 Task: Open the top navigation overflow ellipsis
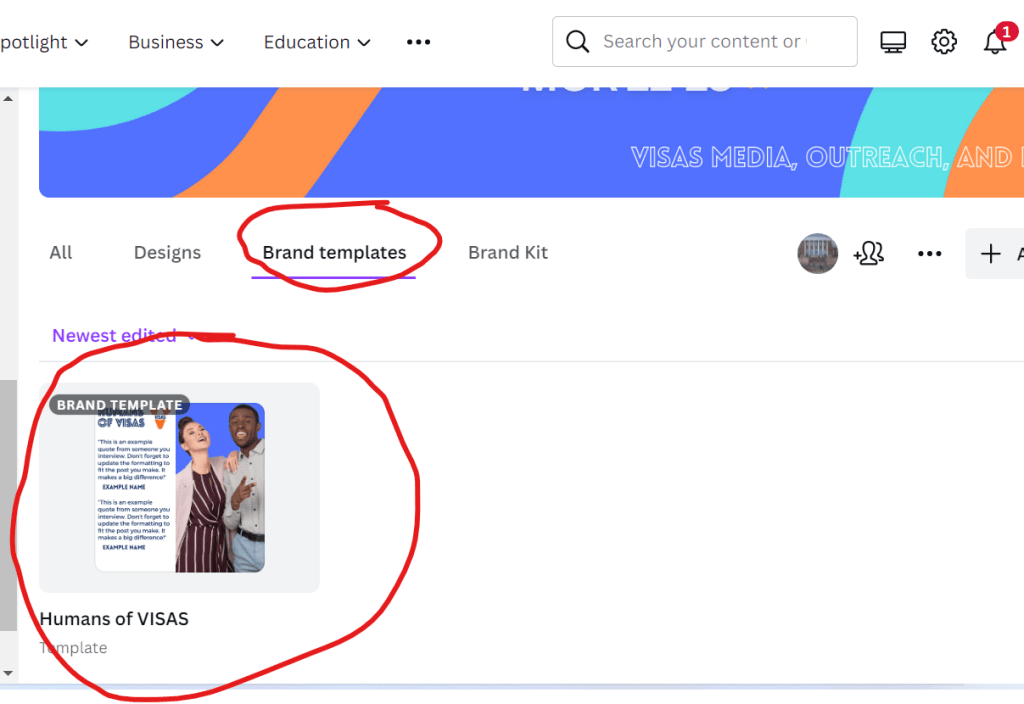point(418,42)
